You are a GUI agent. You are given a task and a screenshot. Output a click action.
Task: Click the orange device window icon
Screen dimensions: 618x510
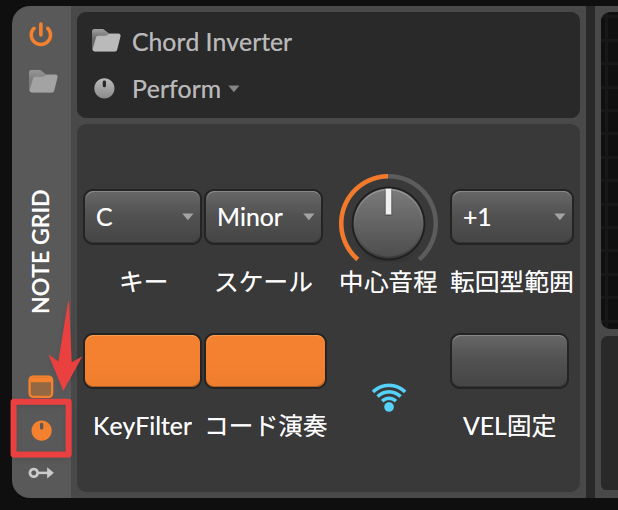click(41, 387)
